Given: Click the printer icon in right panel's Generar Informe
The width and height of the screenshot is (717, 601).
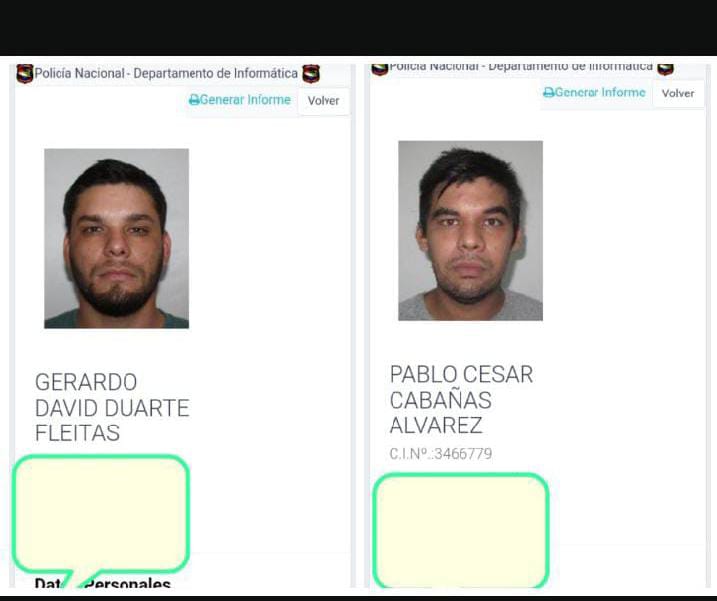Looking at the screenshot, I should (548, 93).
